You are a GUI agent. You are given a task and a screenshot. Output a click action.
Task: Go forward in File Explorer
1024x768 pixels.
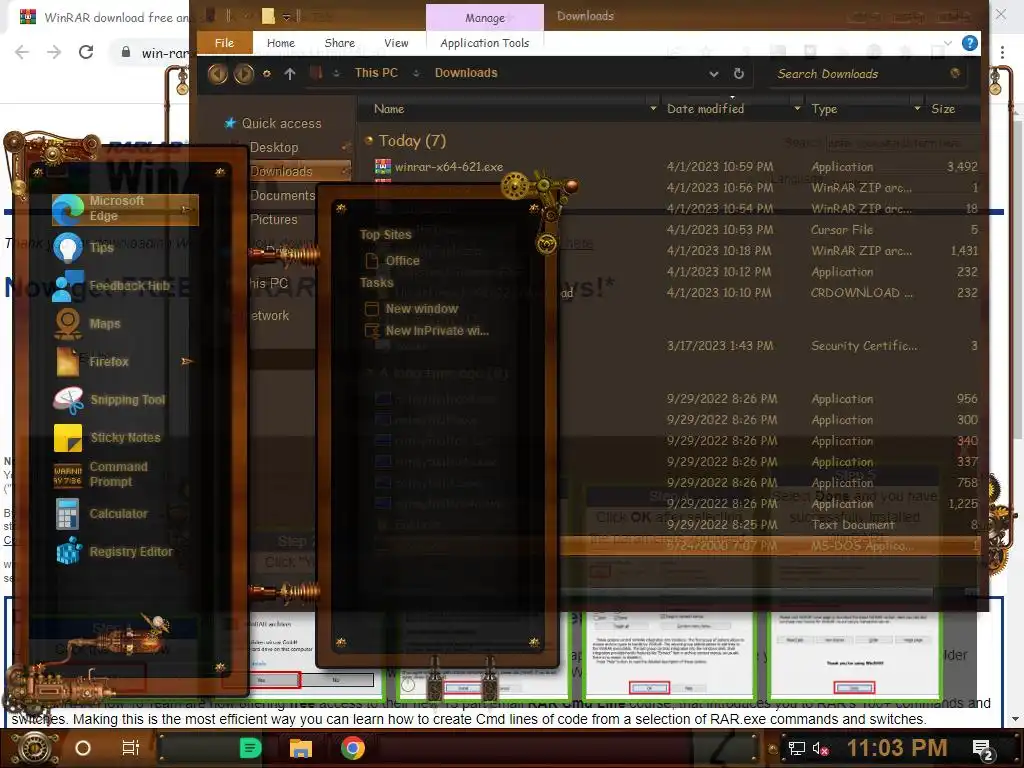click(x=244, y=74)
